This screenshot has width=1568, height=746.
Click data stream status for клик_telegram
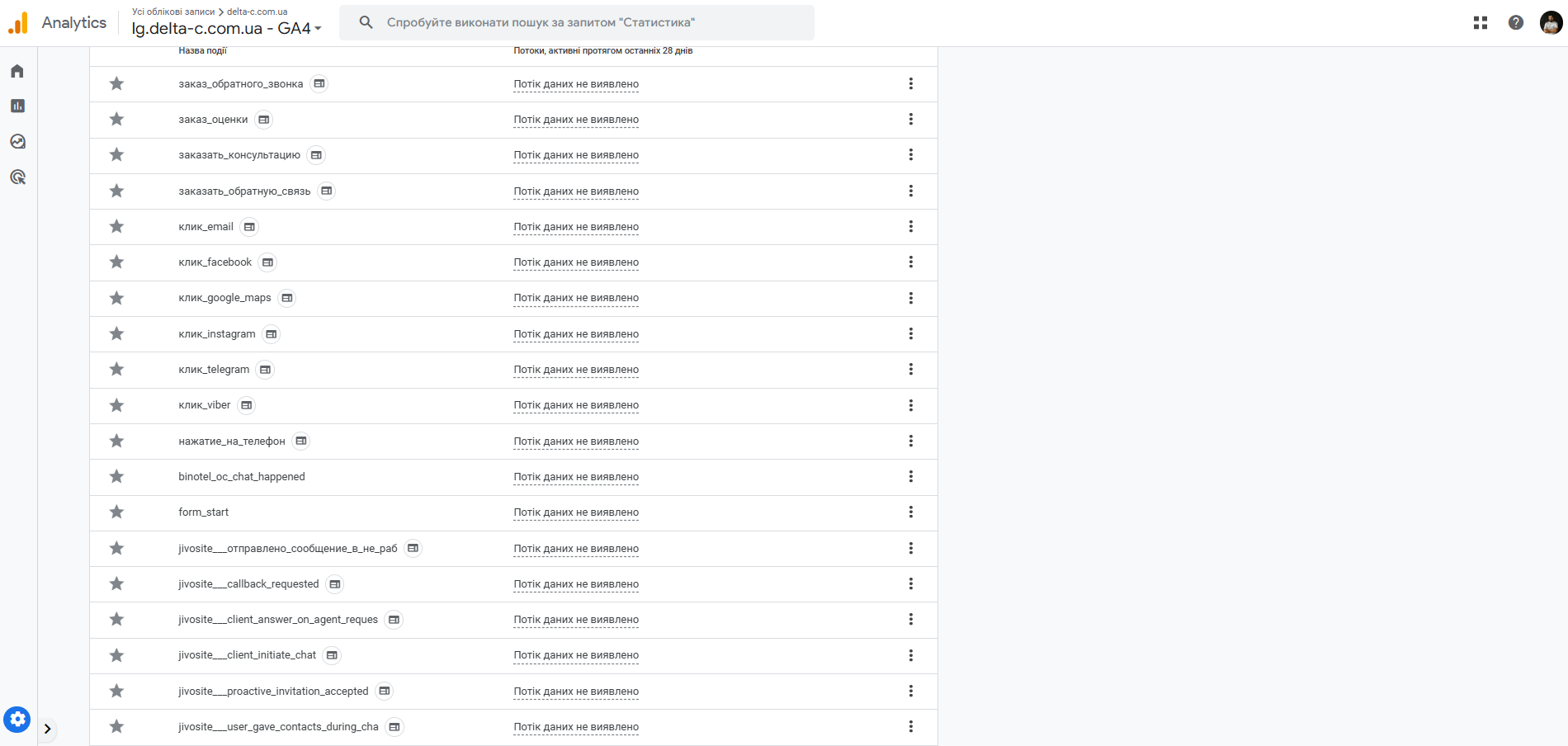(x=576, y=370)
